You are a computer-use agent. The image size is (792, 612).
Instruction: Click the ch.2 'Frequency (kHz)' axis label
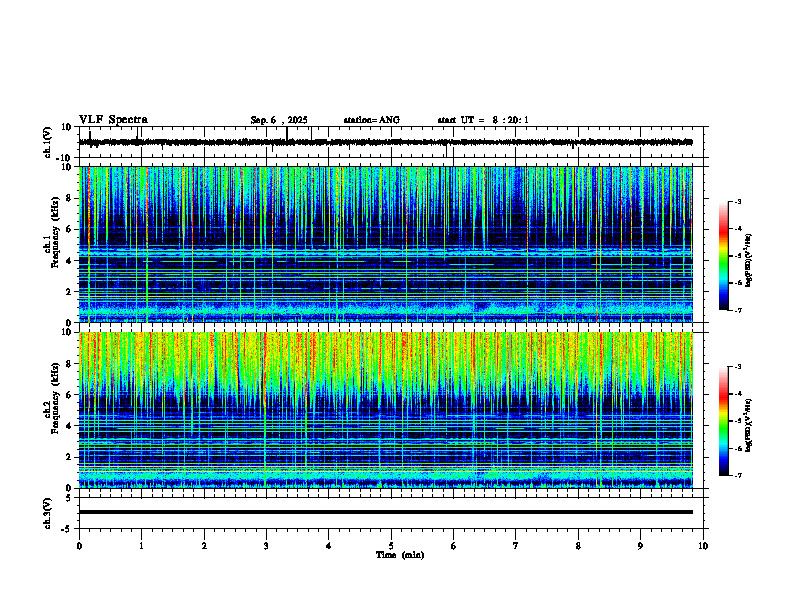[x=56, y=398]
